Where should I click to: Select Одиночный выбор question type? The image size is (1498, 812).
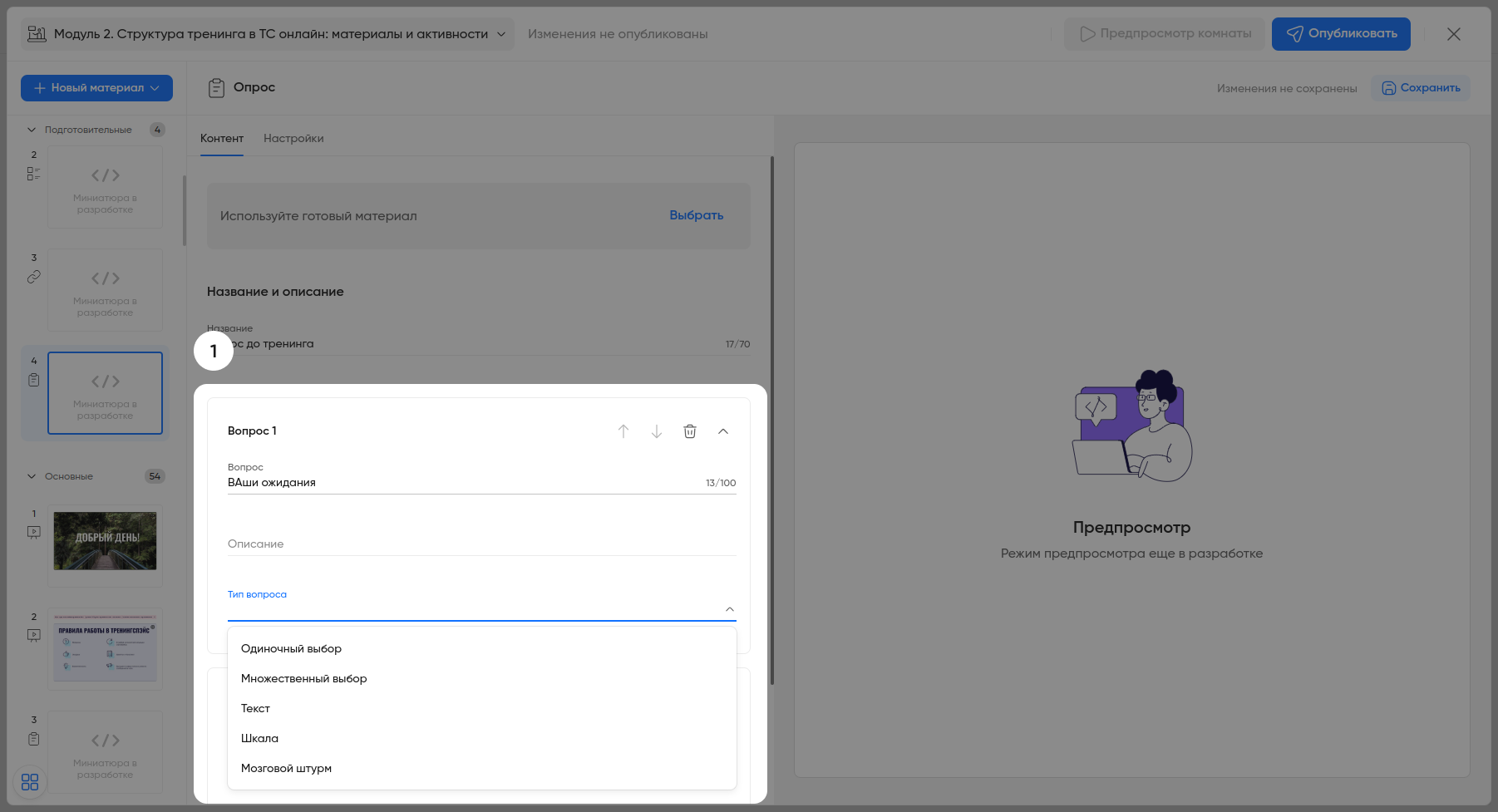coord(292,649)
